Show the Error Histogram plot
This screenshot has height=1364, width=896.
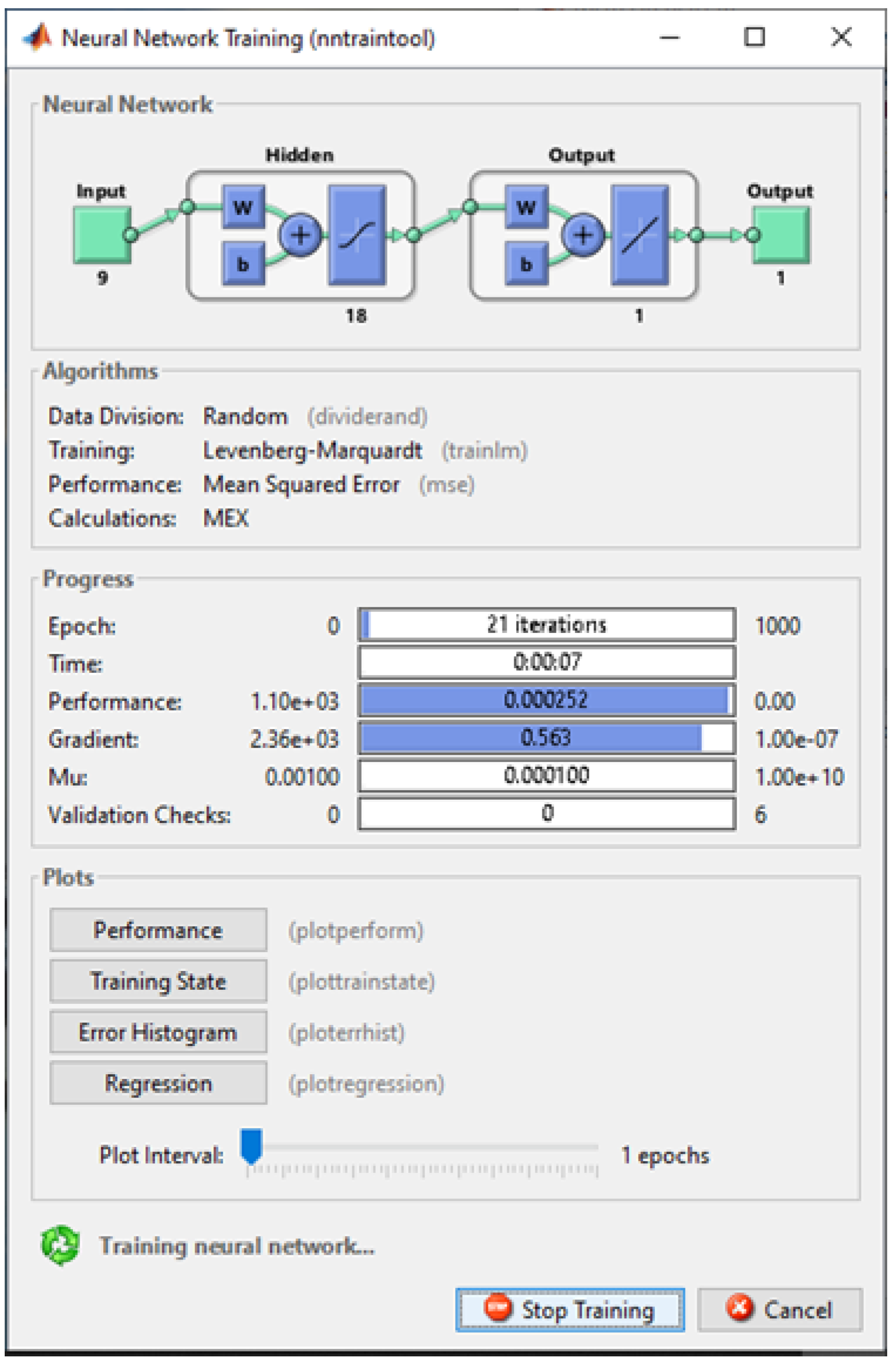point(158,1033)
